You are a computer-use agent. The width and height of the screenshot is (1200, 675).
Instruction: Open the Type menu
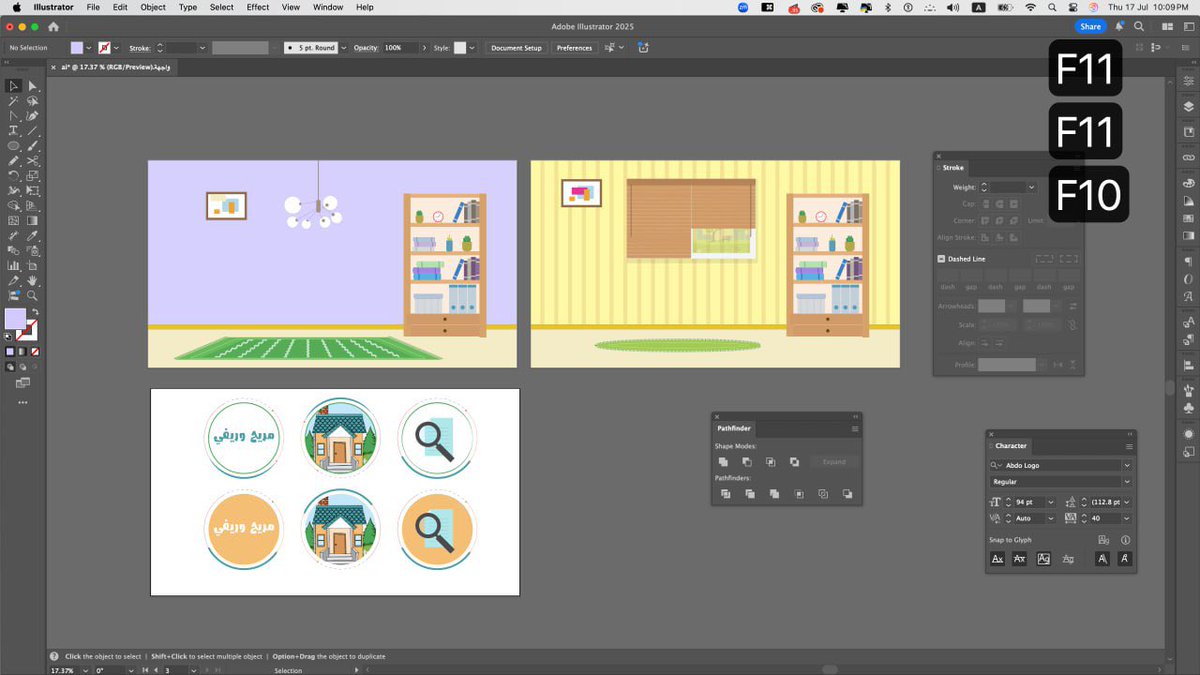tap(188, 7)
